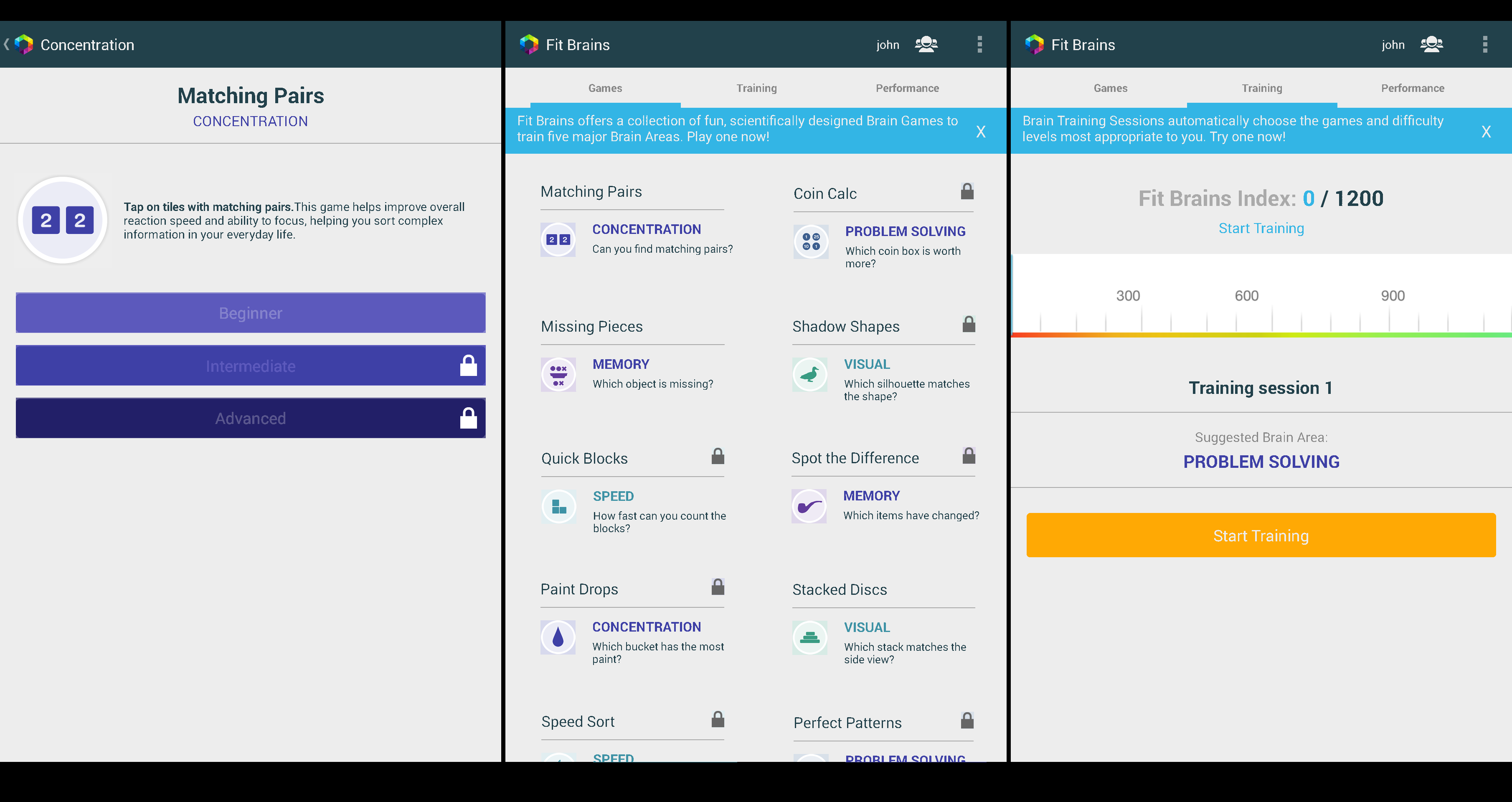Tap the back arrow next to Concentration
Viewport: 1512px width, 802px height.
tap(6, 45)
